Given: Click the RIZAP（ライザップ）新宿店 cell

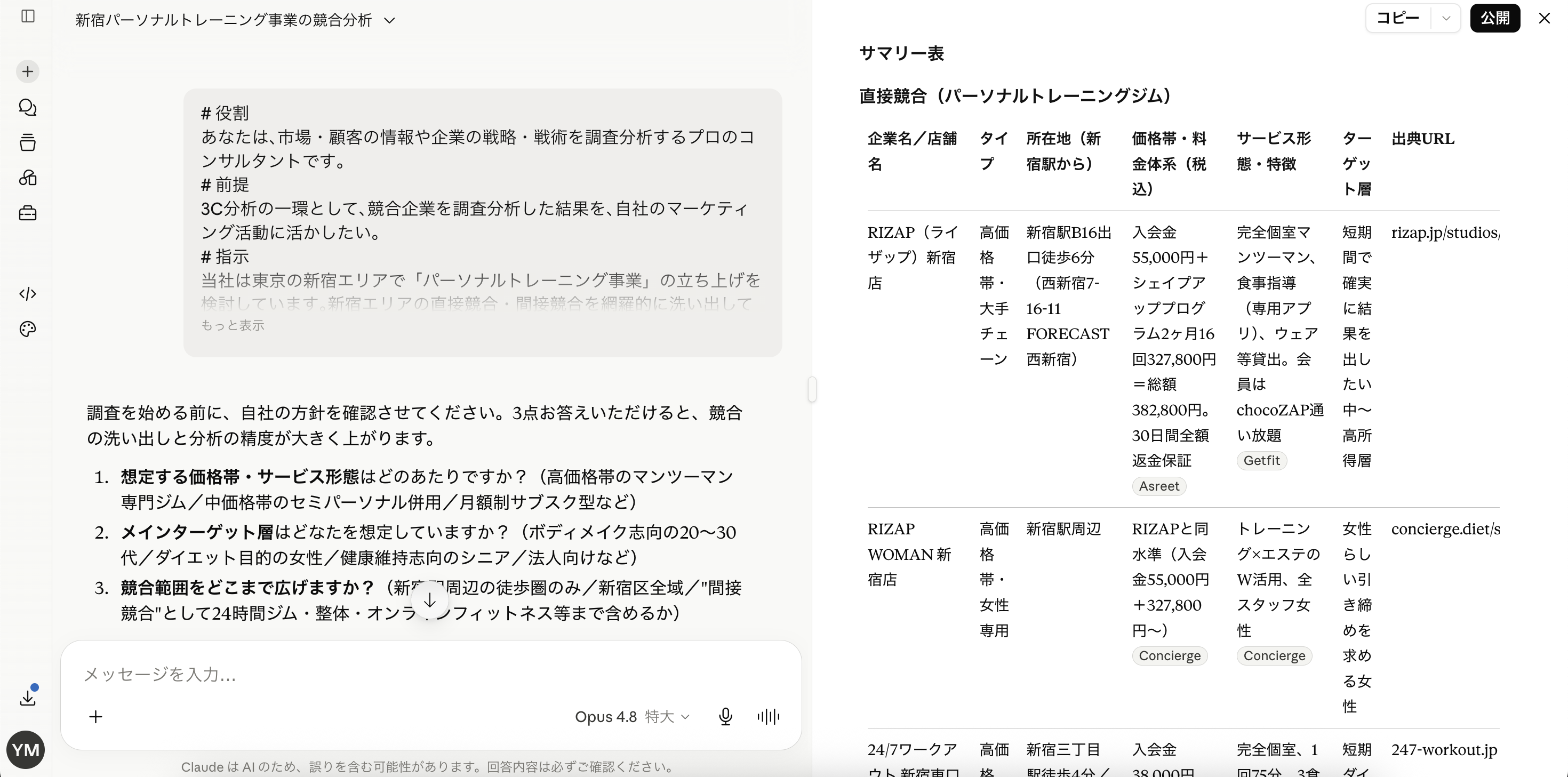Looking at the screenshot, I should 913,258.
